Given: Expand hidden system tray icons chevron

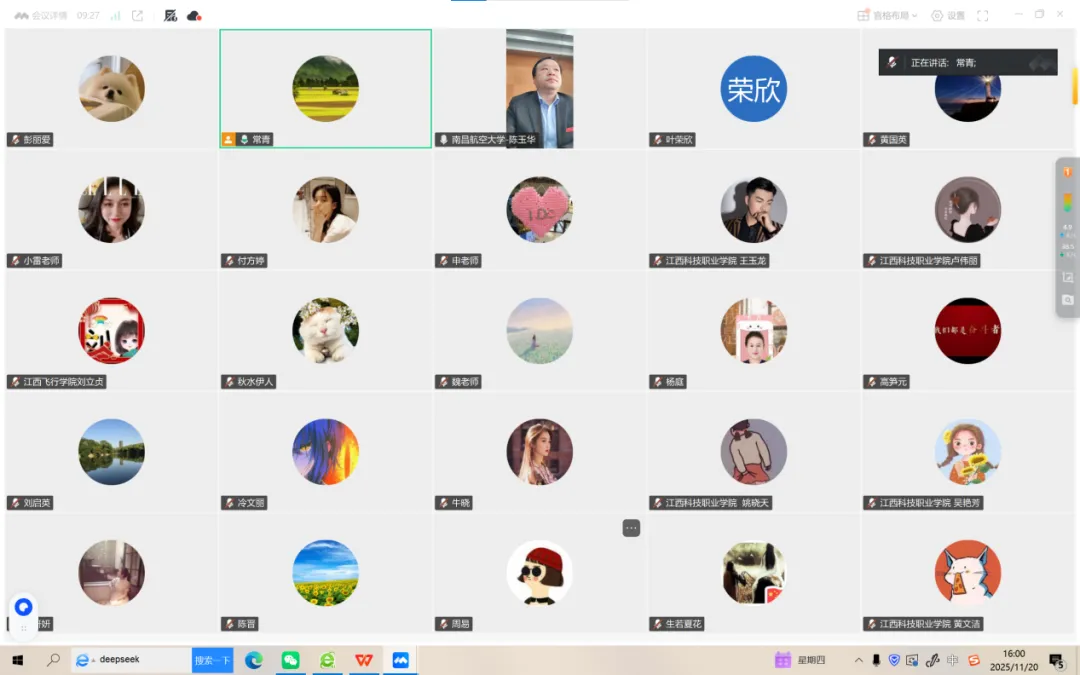Looking at the screenshot, I should pos(858,660).
